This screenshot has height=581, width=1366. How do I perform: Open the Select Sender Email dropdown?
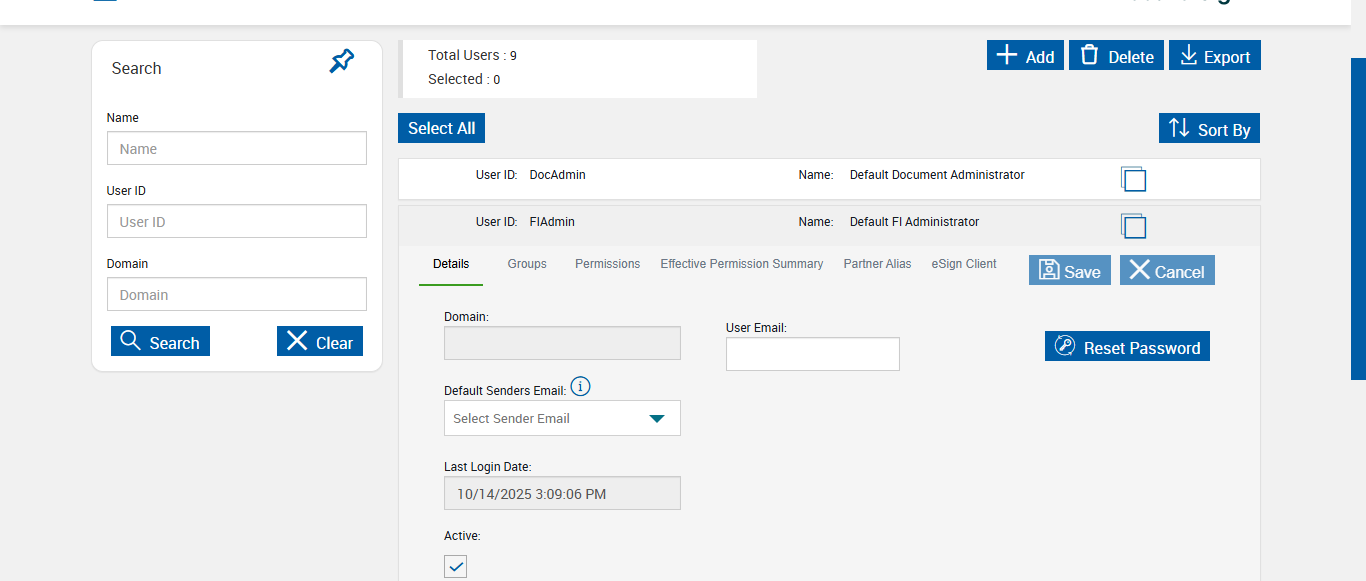[562, 418]
